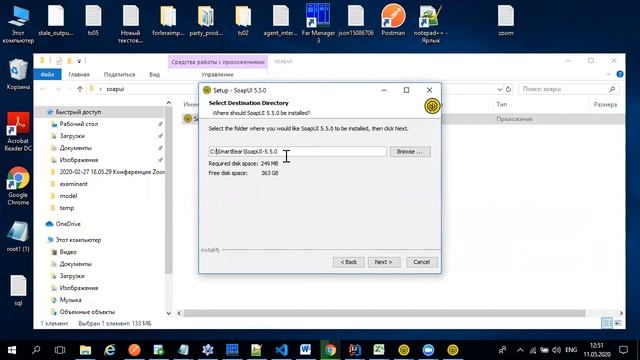The image size is (640, 360).
Task: Click the Средства работы с приложениями tab
Action: 218,62
